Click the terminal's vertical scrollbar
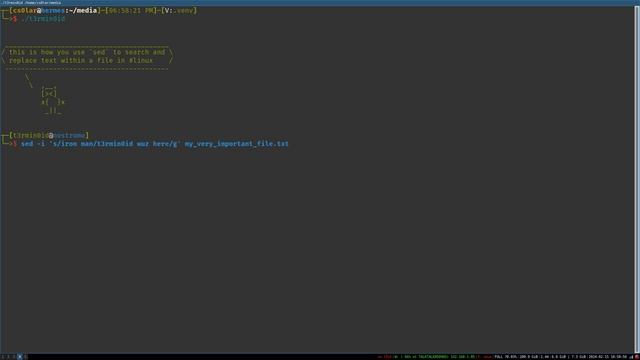Image resolution: width=640 pixels, height=360 pixels. tap(637, 180)
